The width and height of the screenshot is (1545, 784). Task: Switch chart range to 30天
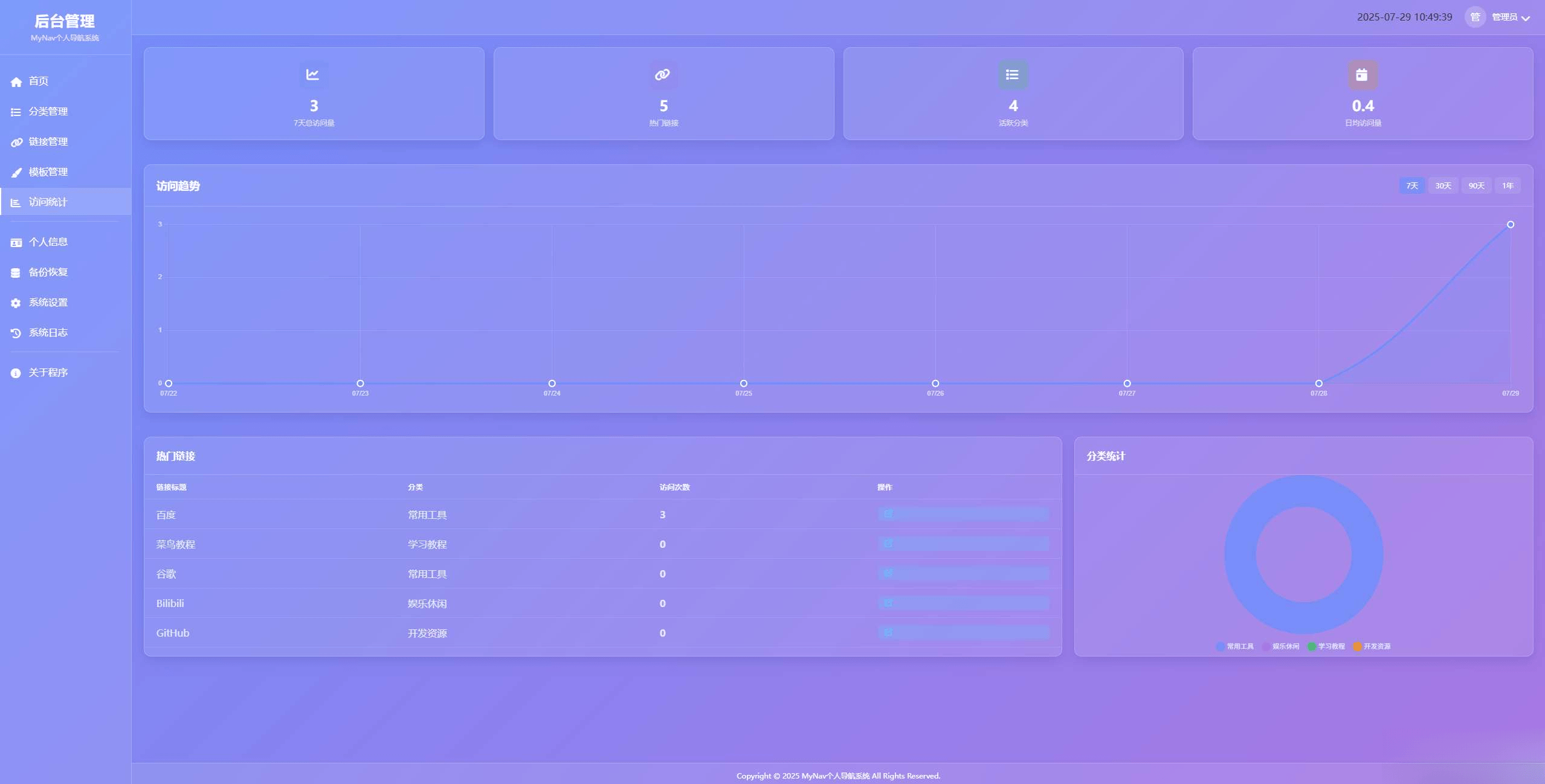pyautogui.click(x=1443, y=186)
